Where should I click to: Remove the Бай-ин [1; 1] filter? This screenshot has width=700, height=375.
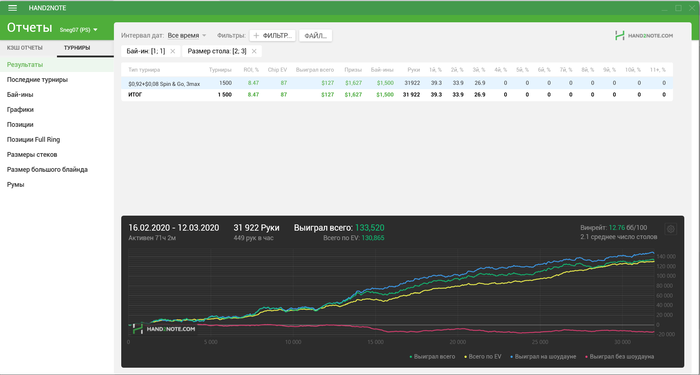[173, 51]
